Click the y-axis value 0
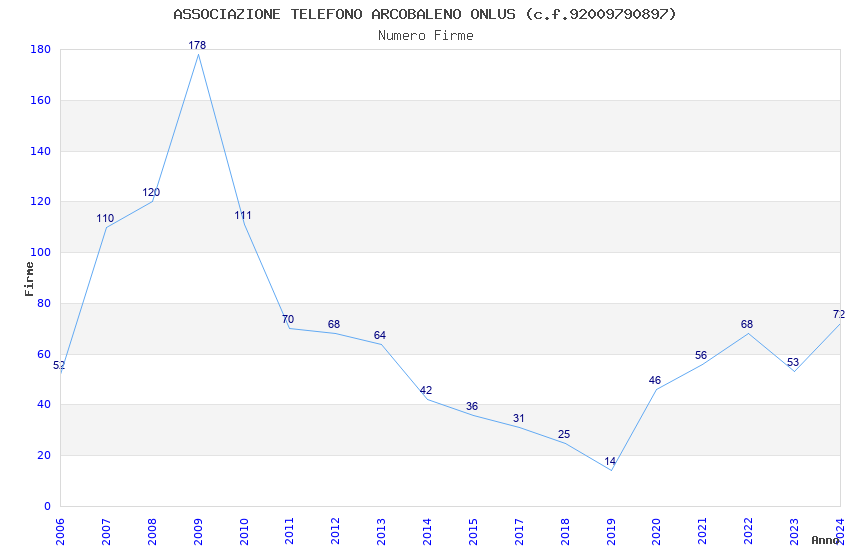Viewport: 850px width, 550px height. coord(47,507)
